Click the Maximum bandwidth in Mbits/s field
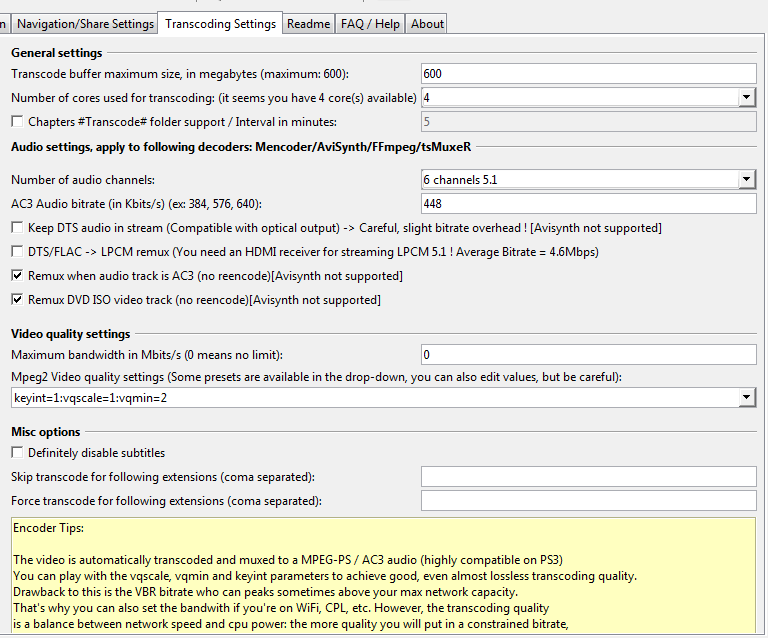The height and width of the screenshot is (638, 768). click(589, 354)
